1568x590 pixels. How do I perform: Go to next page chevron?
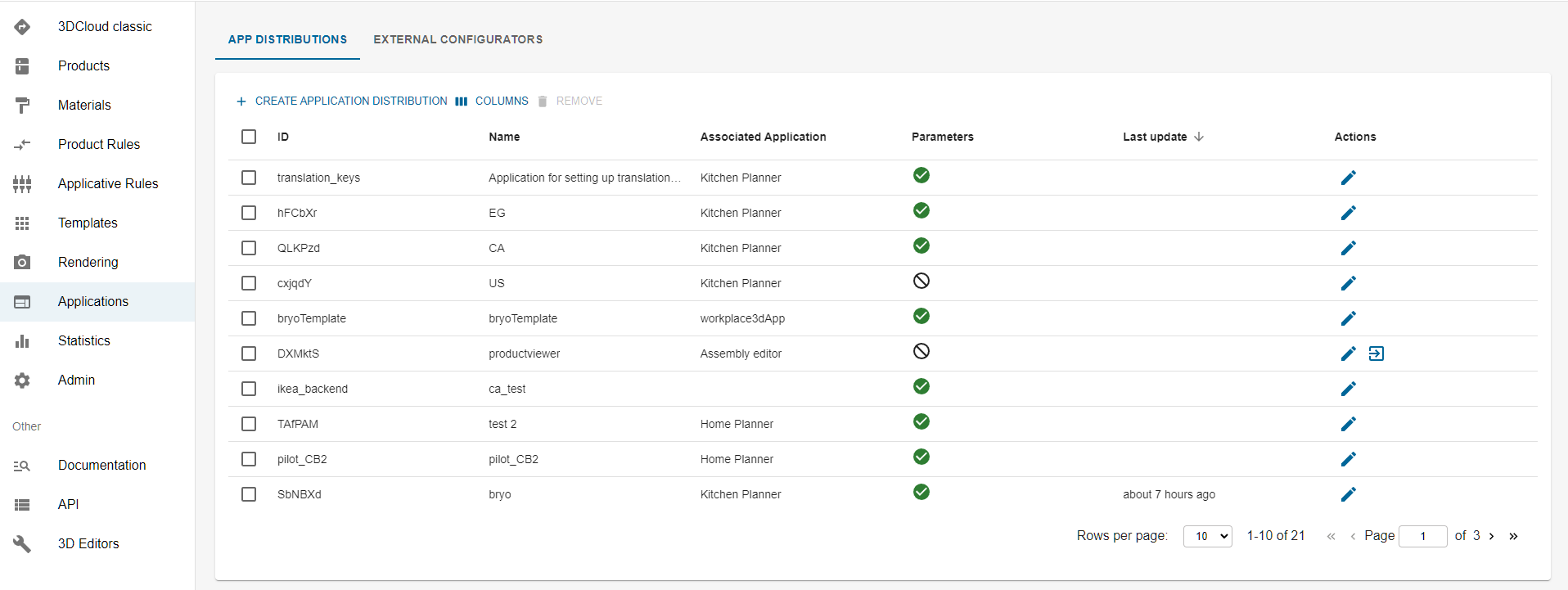(x=1491, y=536)
